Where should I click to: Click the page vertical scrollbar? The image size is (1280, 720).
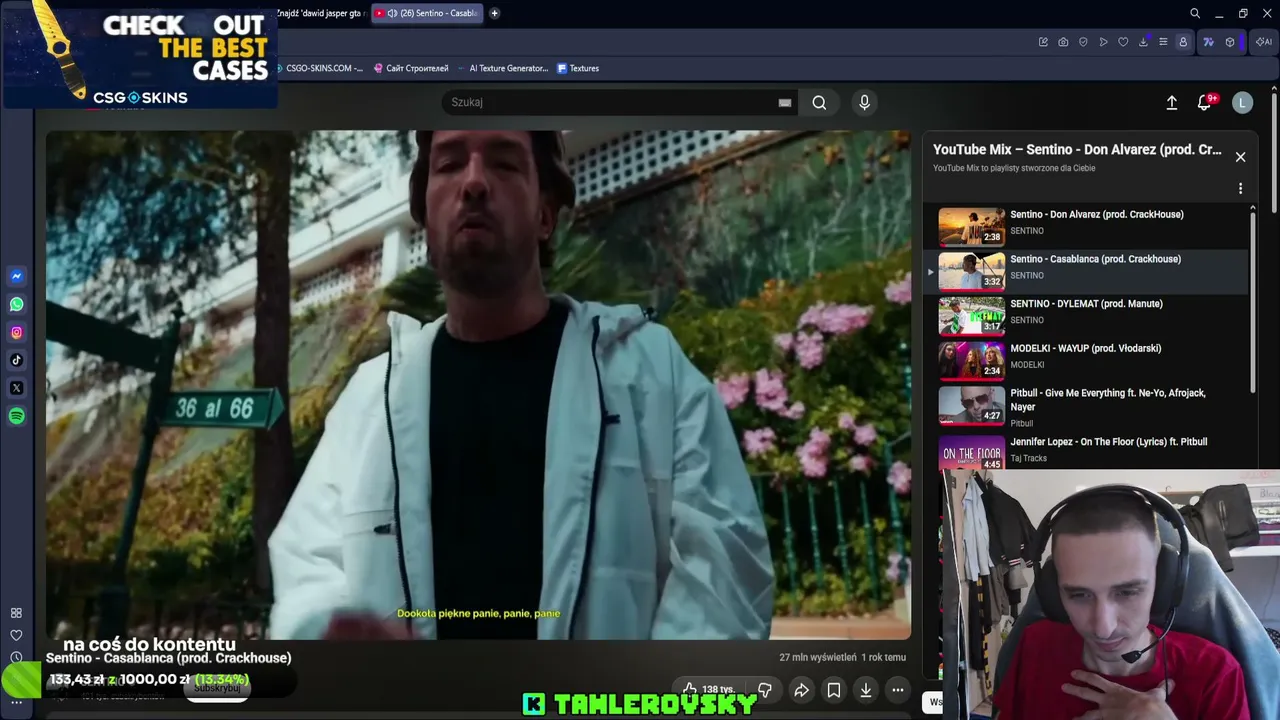[1274, 150]
